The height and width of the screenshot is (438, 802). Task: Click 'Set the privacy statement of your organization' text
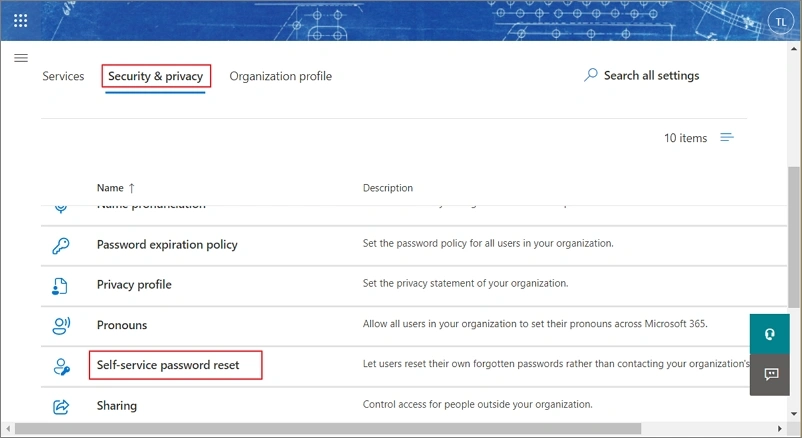coord(465,283)
